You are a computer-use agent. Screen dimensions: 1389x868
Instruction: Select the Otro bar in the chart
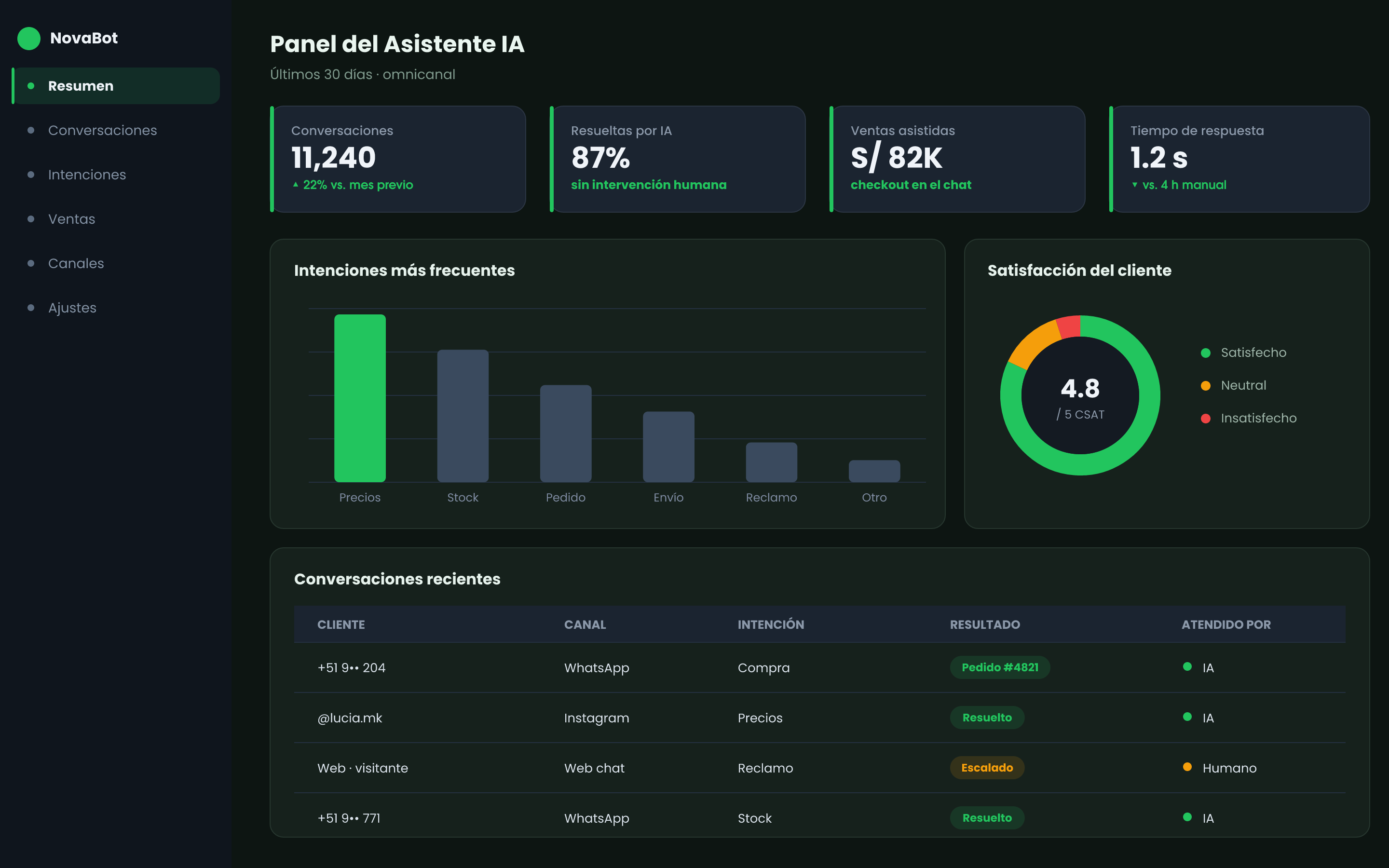pos(874,471)
